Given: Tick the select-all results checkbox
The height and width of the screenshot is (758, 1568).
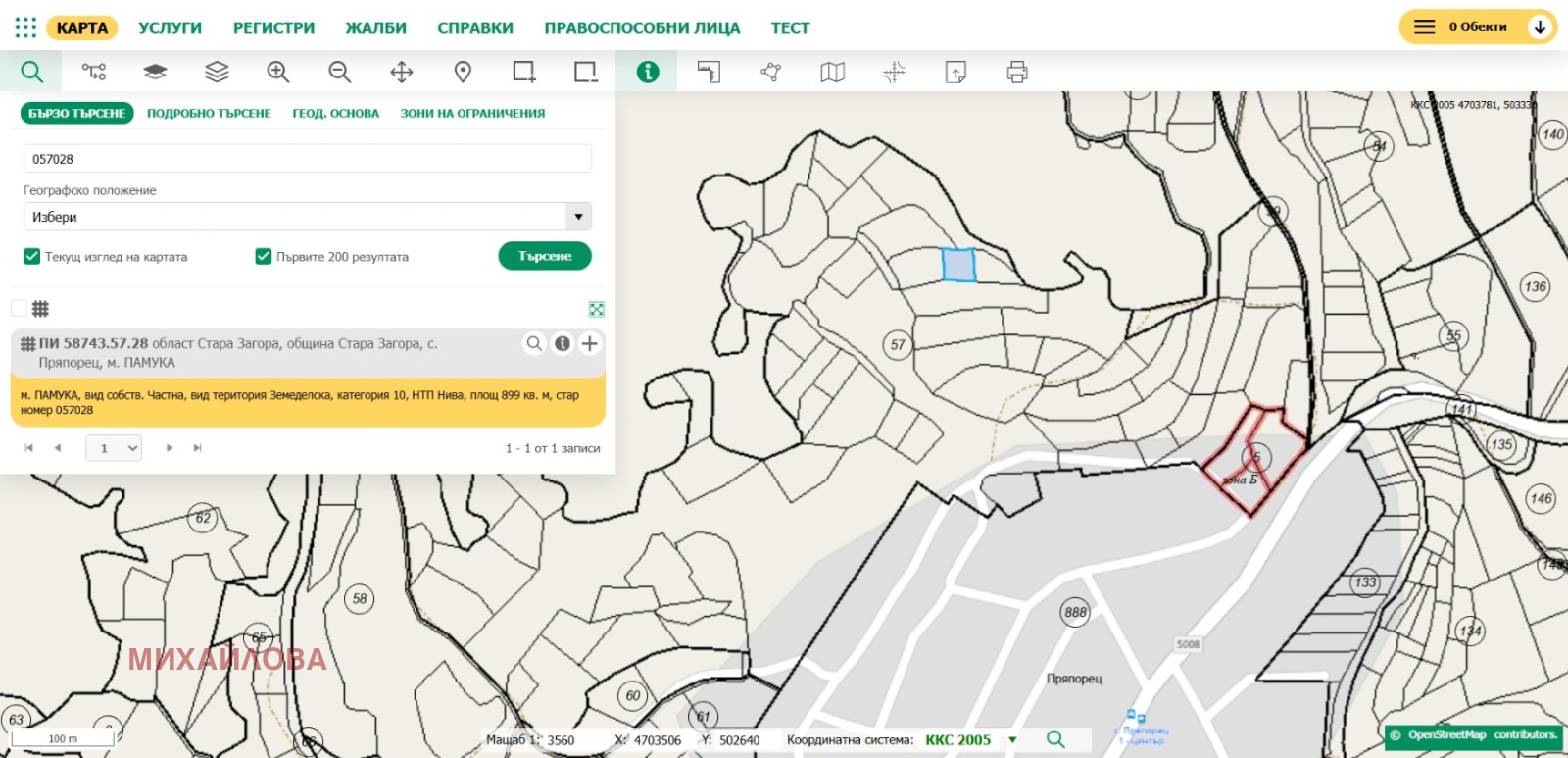Looking at the screenshot, I should coord(19,309).
